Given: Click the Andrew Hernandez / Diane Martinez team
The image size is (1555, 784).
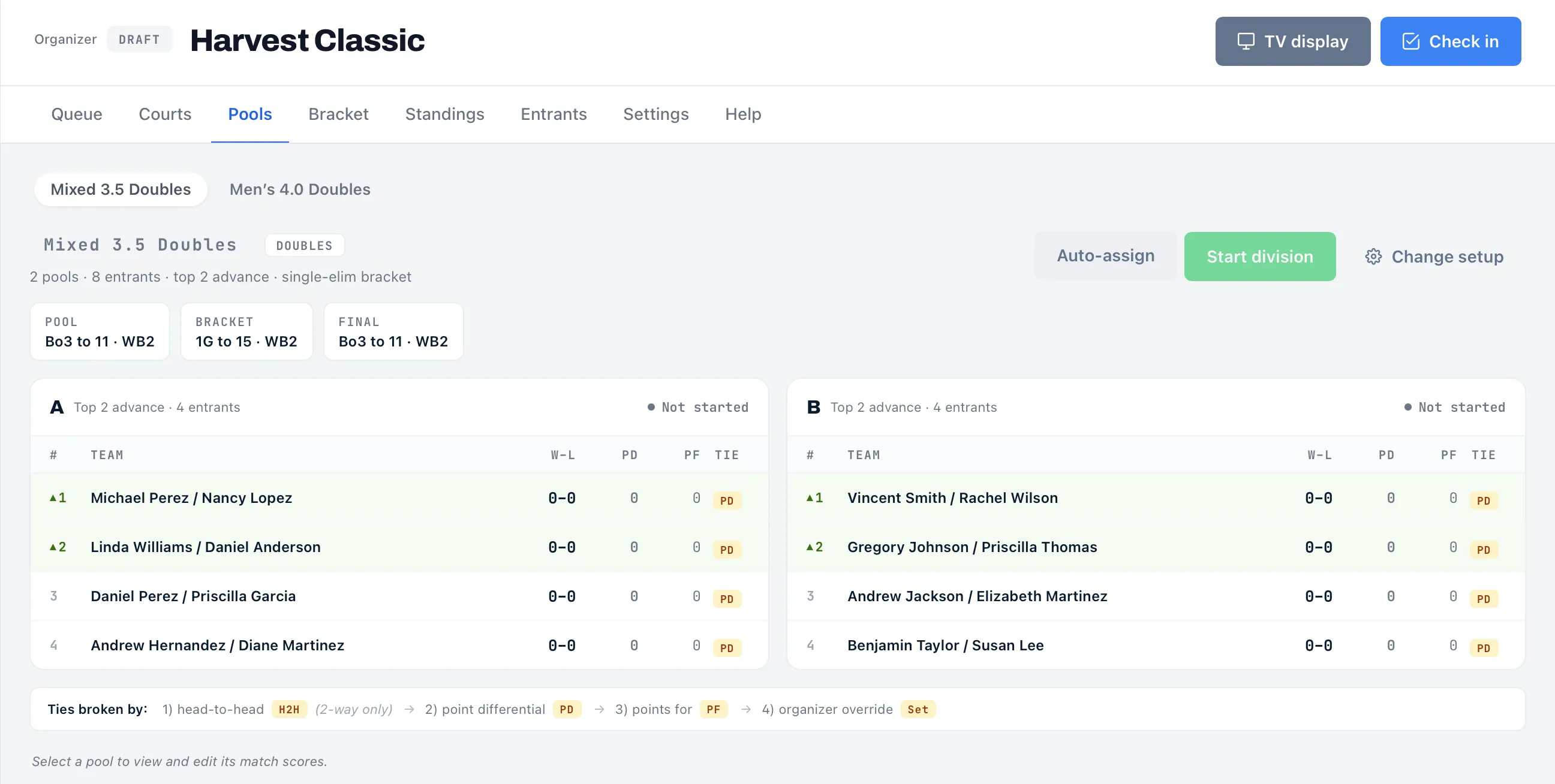Looking at the screenshot, I should click(x=217, y=645).
